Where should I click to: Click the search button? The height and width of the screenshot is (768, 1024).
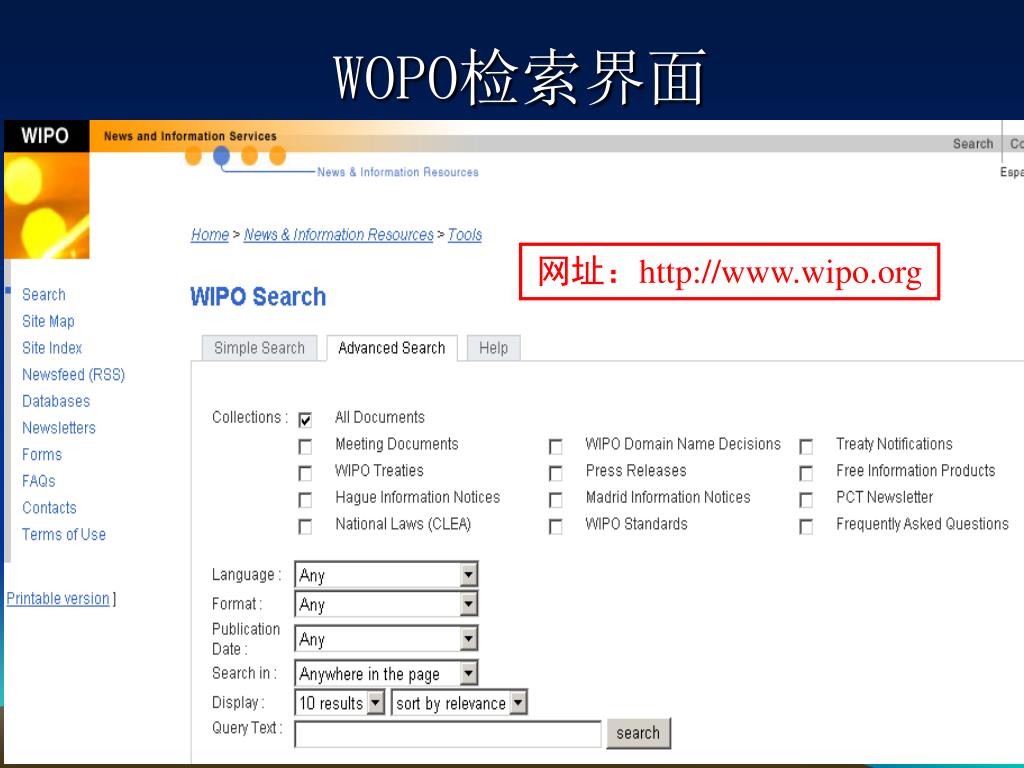click(x=638, y=733)
